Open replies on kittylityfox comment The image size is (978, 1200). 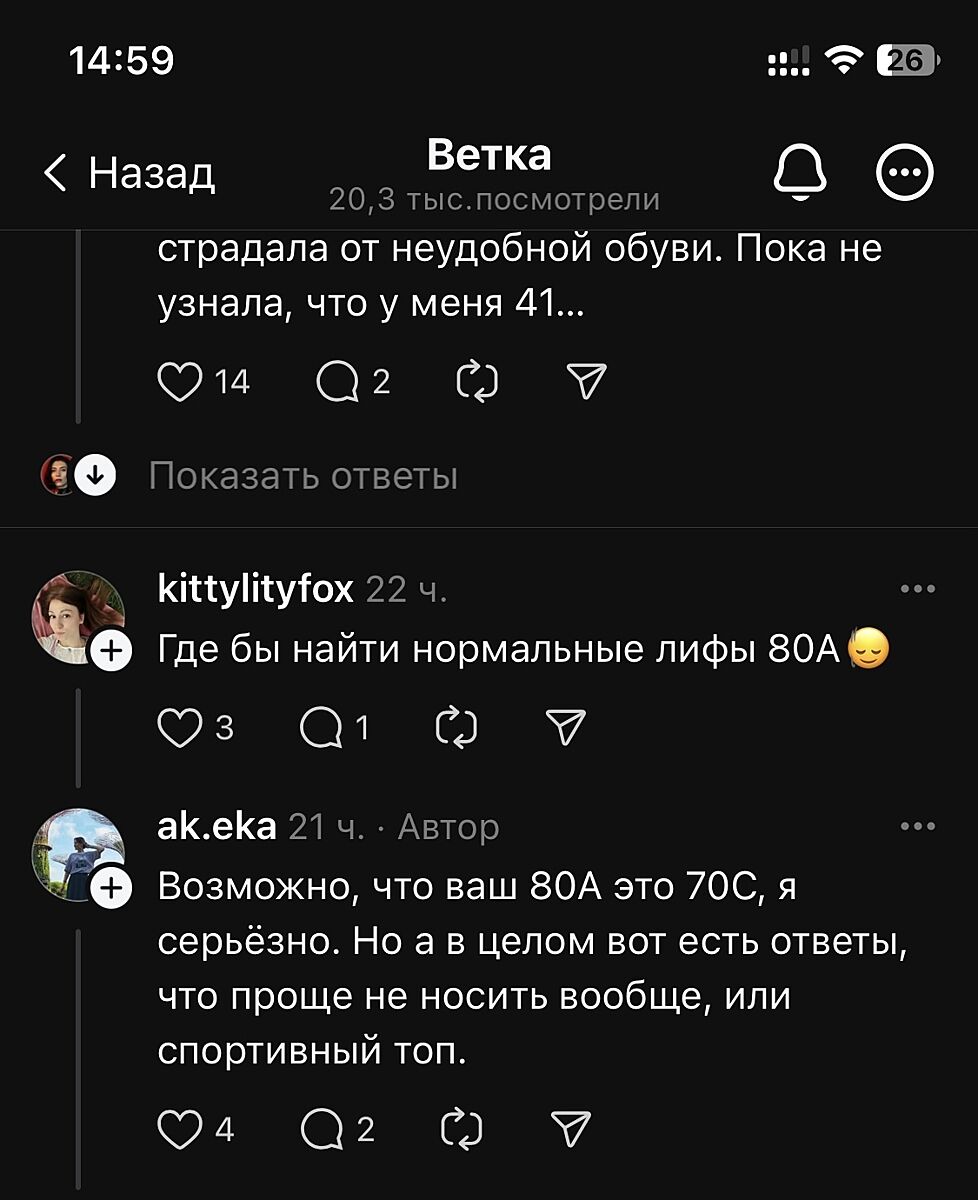pyautogui.click(x=322, y=728)
